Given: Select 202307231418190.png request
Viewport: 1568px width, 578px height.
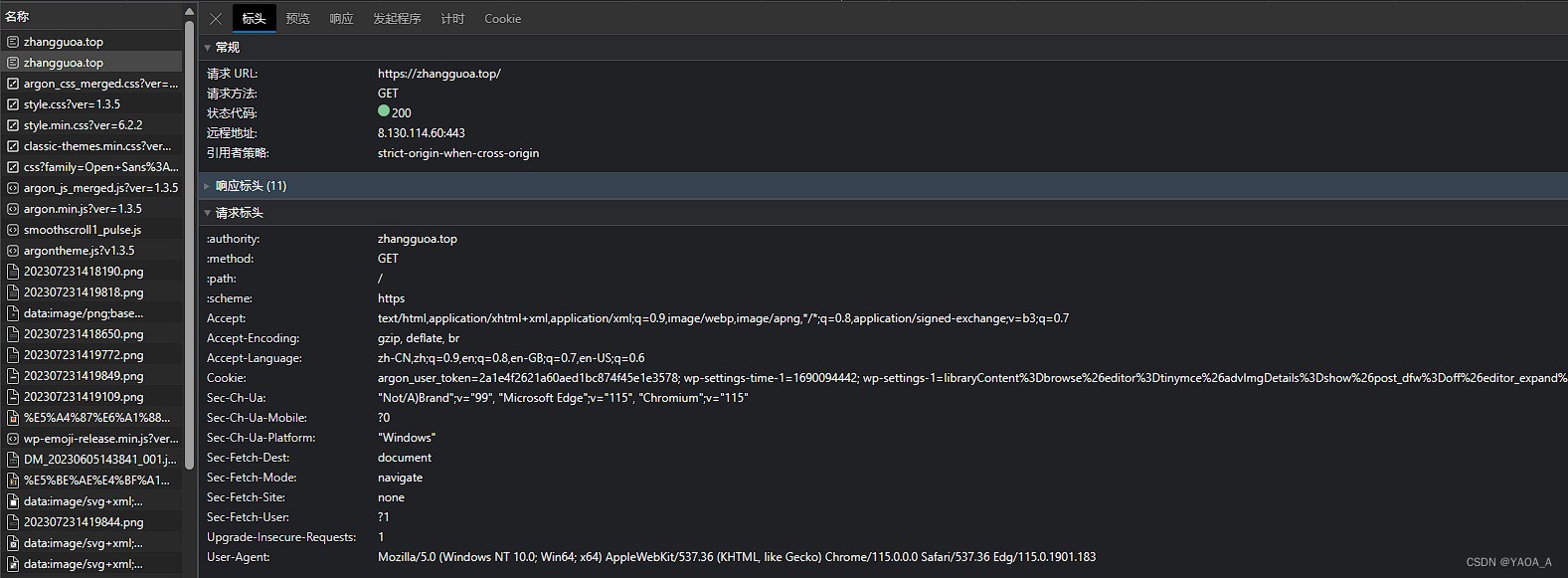Looking at the screenshot, I should pyautogui.click(x=91, y=272).
